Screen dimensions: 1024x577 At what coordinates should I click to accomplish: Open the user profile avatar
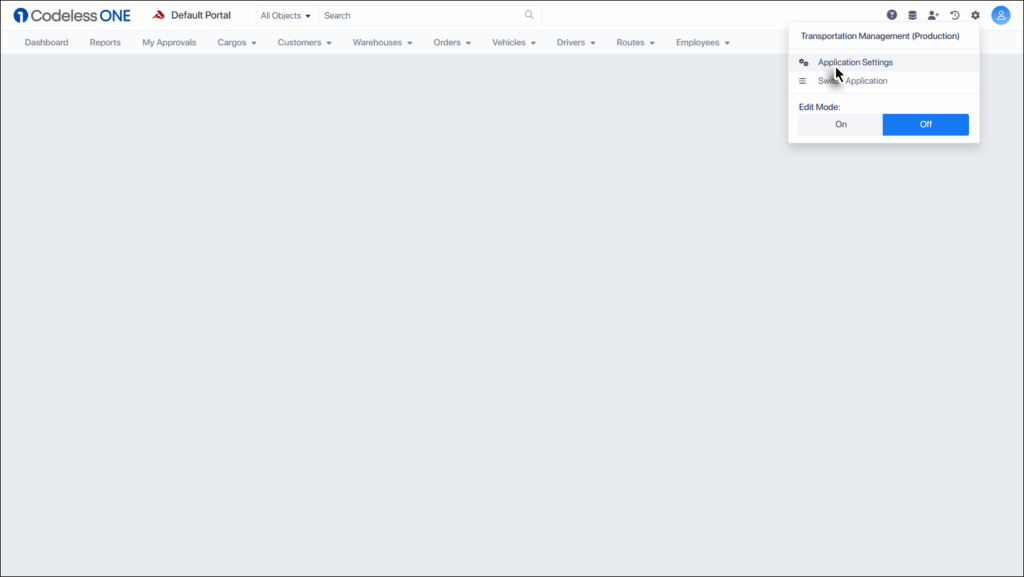(x=1001, y=15)
